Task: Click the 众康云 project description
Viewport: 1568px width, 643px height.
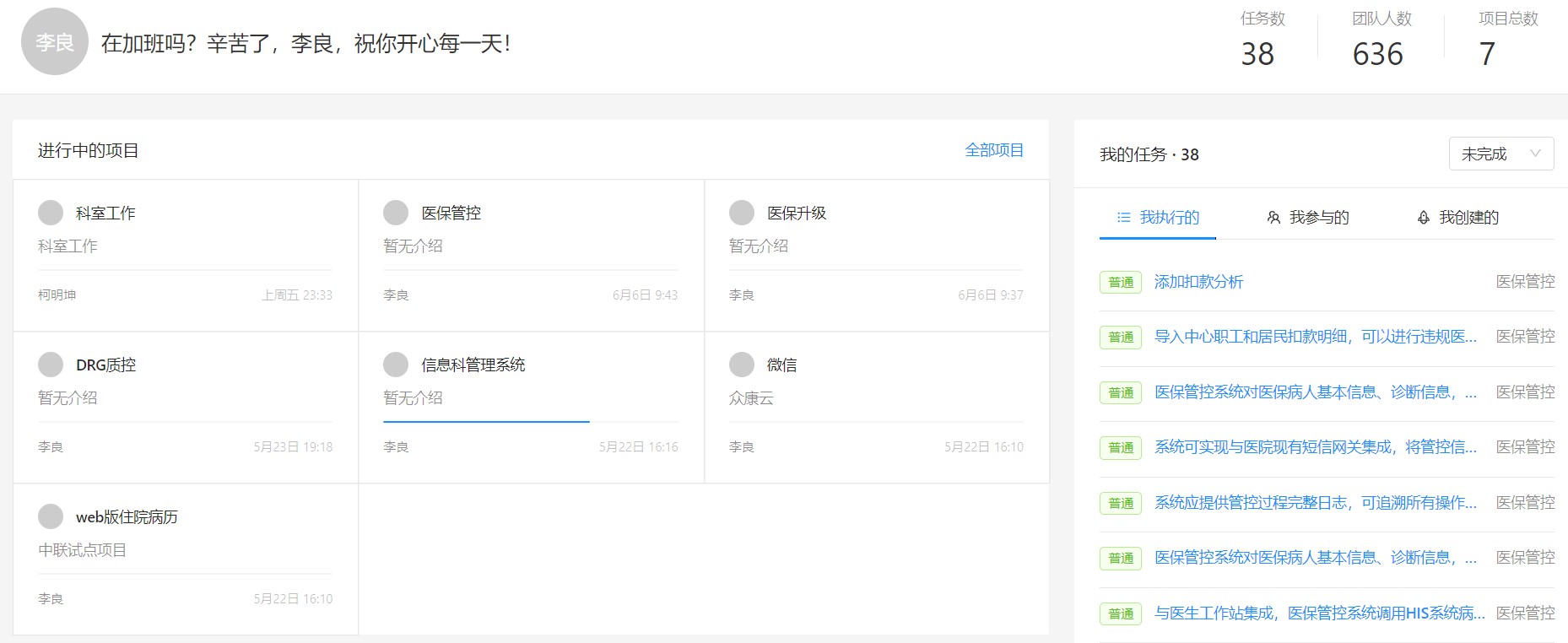Action: 751,398
